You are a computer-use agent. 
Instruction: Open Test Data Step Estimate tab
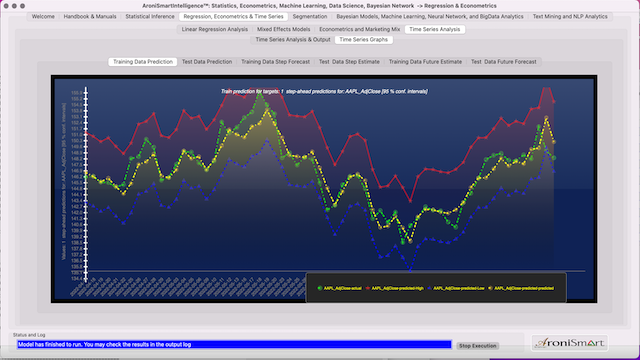click(349, 62)
